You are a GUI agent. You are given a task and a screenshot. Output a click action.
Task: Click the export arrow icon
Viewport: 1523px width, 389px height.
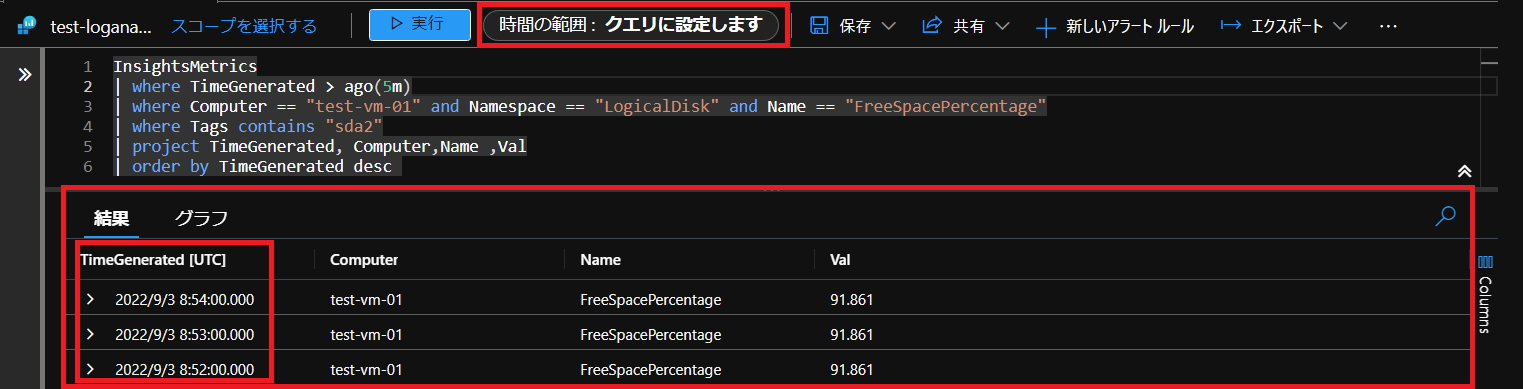coord(1231,26)
